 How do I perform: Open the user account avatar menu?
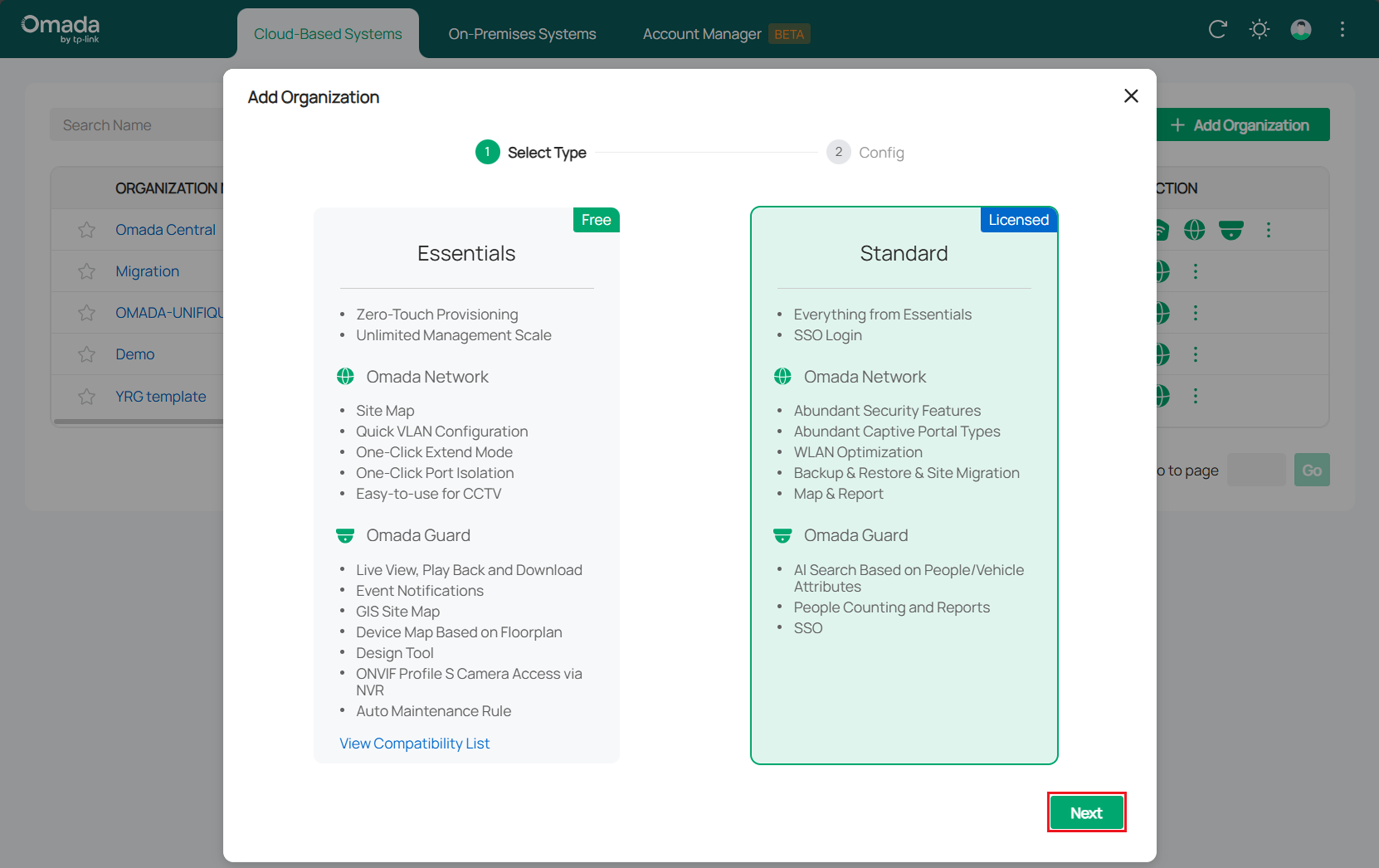(x=1300, y=29)
